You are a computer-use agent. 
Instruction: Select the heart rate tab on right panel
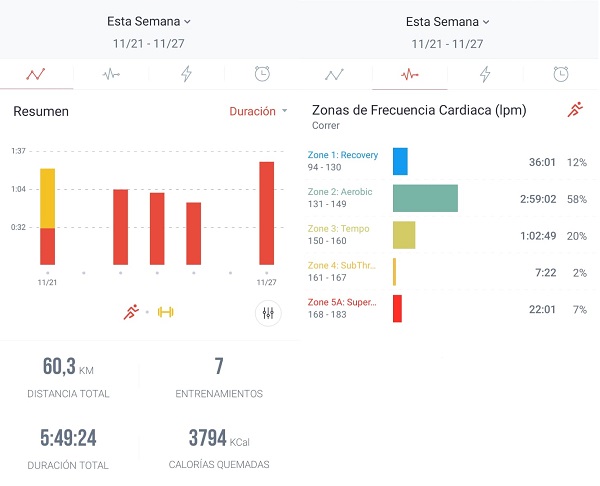pos(410,74)
